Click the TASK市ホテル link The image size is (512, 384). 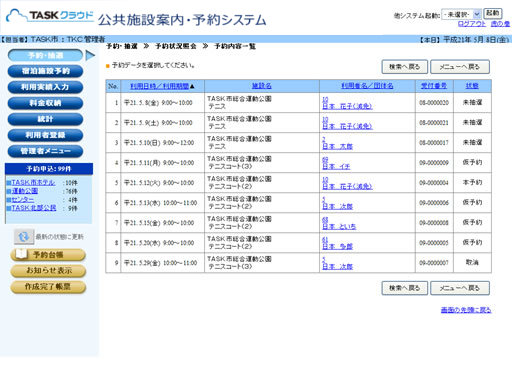33,182
